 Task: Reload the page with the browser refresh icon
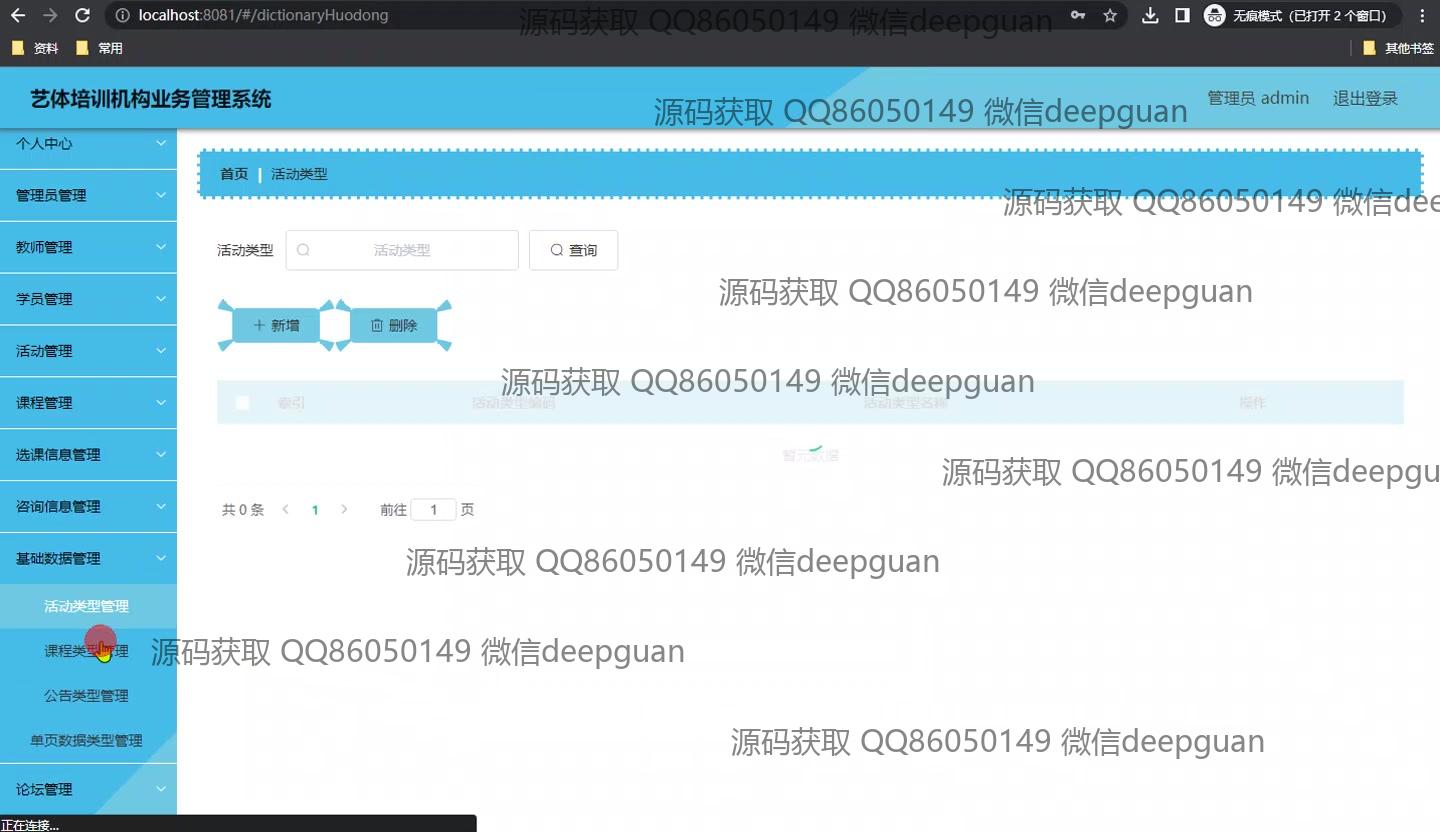coord(83,15)
